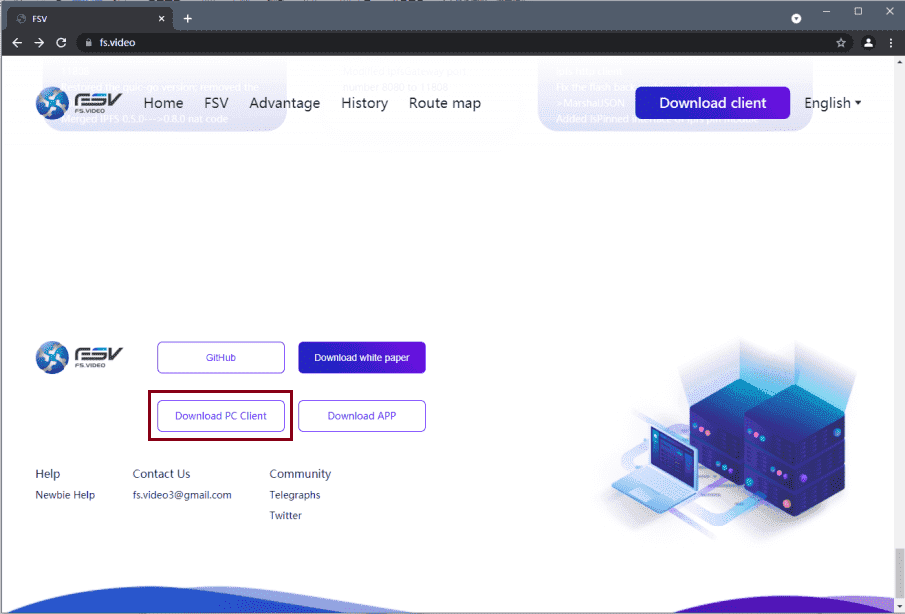This screenshot has height=614, width=905.
Task: Go to Home in navigation menu
Action: (163, 103)
